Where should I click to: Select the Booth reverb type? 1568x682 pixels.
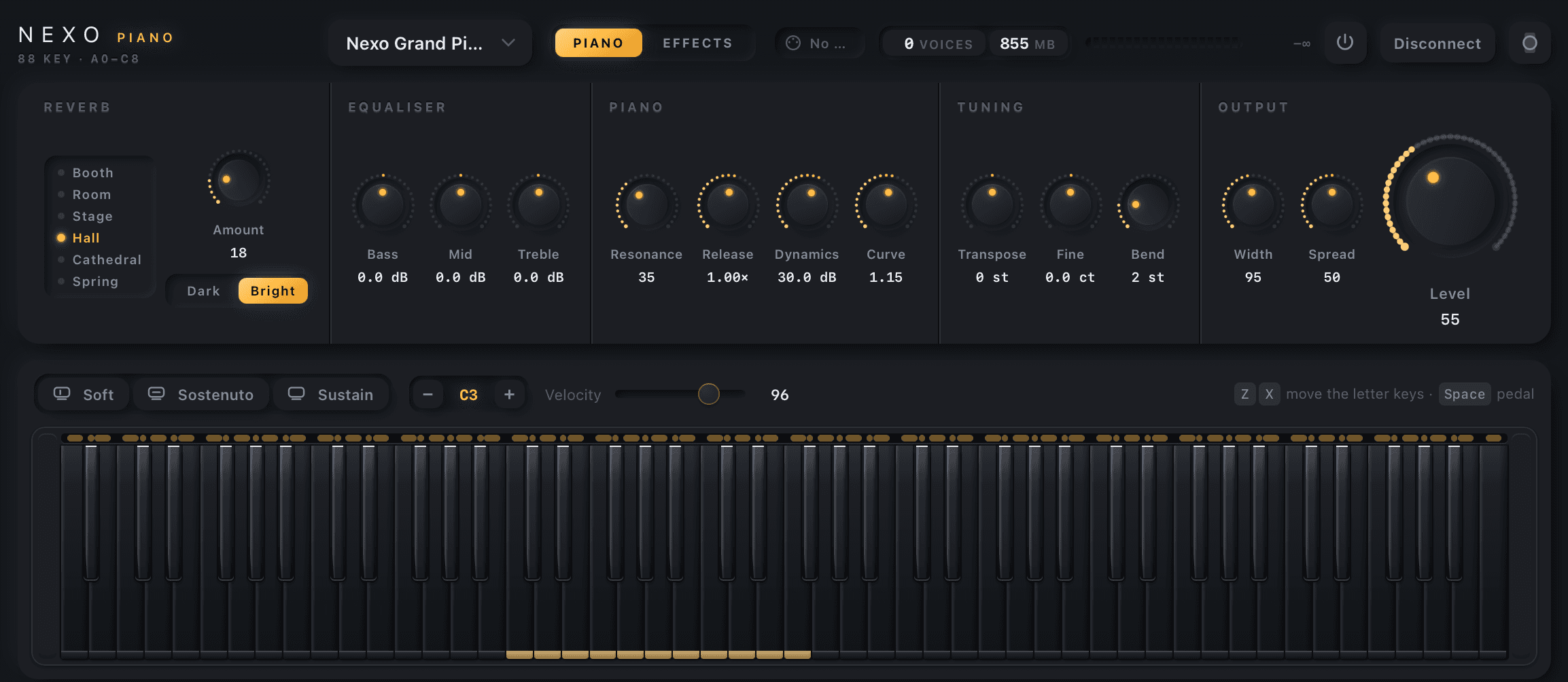tap(100, 173)
